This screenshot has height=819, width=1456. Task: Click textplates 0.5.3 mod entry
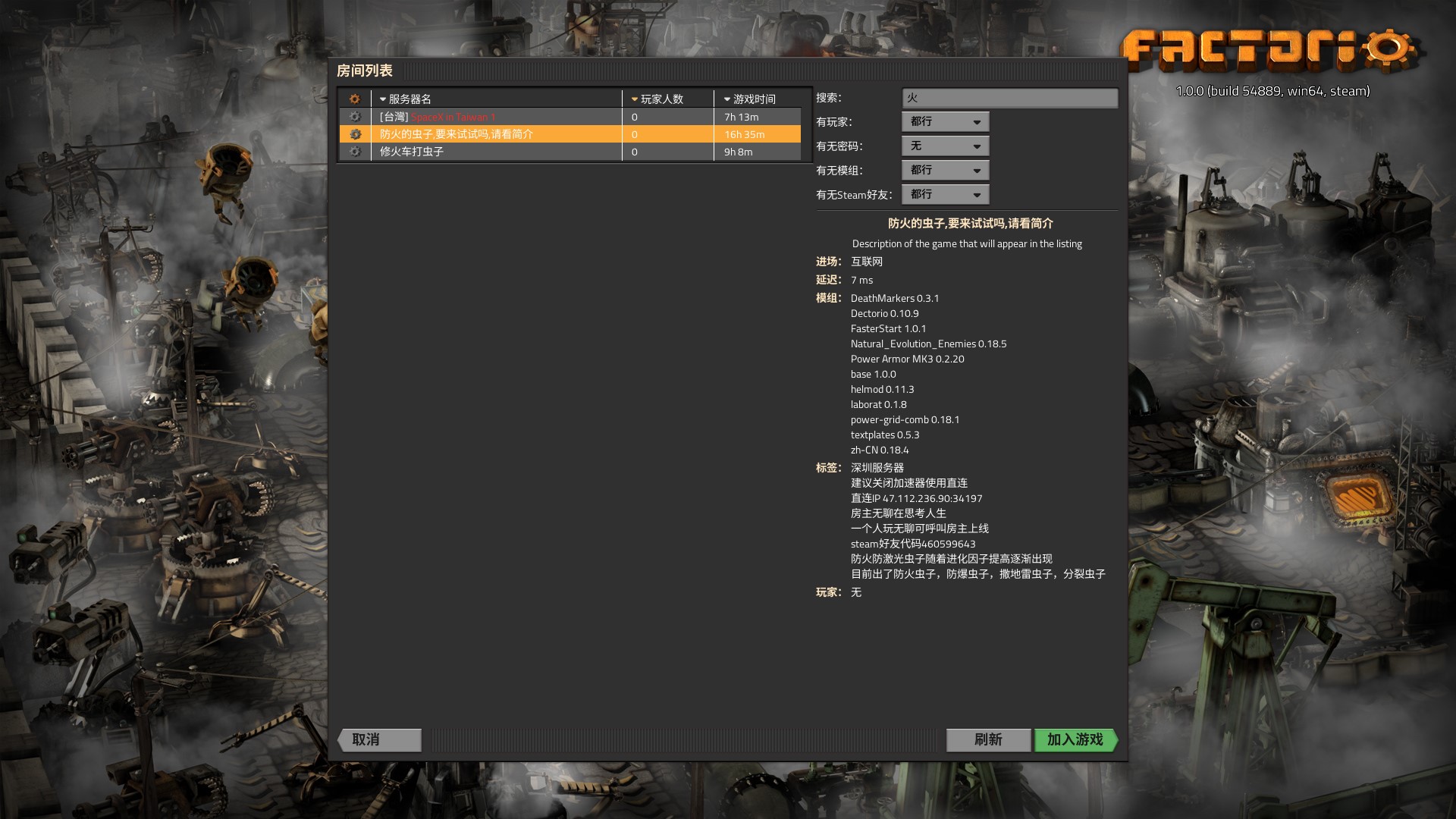(x=884, y=435)
